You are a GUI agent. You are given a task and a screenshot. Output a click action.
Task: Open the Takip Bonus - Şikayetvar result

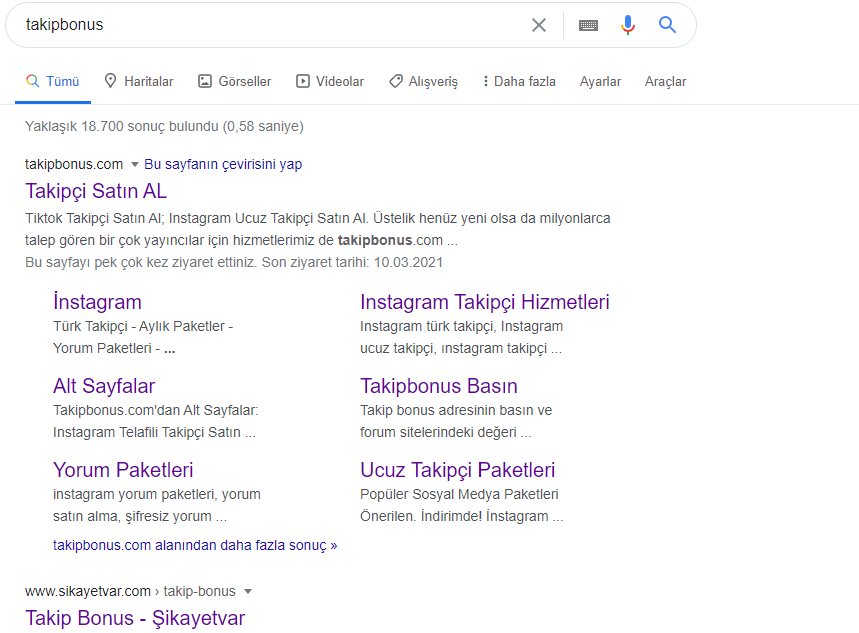point(135,618)
